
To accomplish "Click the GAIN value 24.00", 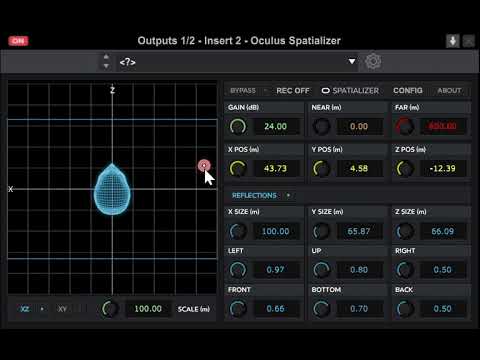I will point(276,126).
